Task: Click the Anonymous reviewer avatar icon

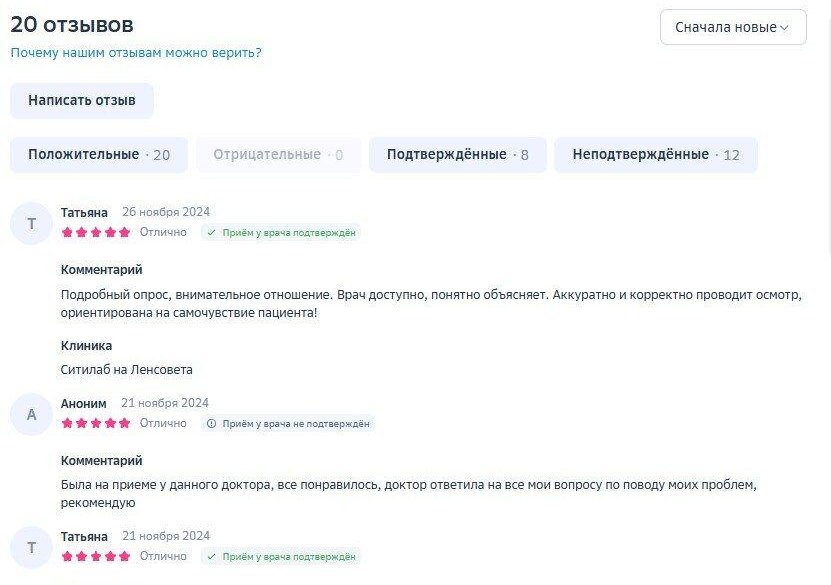Action: pos(31,414)
